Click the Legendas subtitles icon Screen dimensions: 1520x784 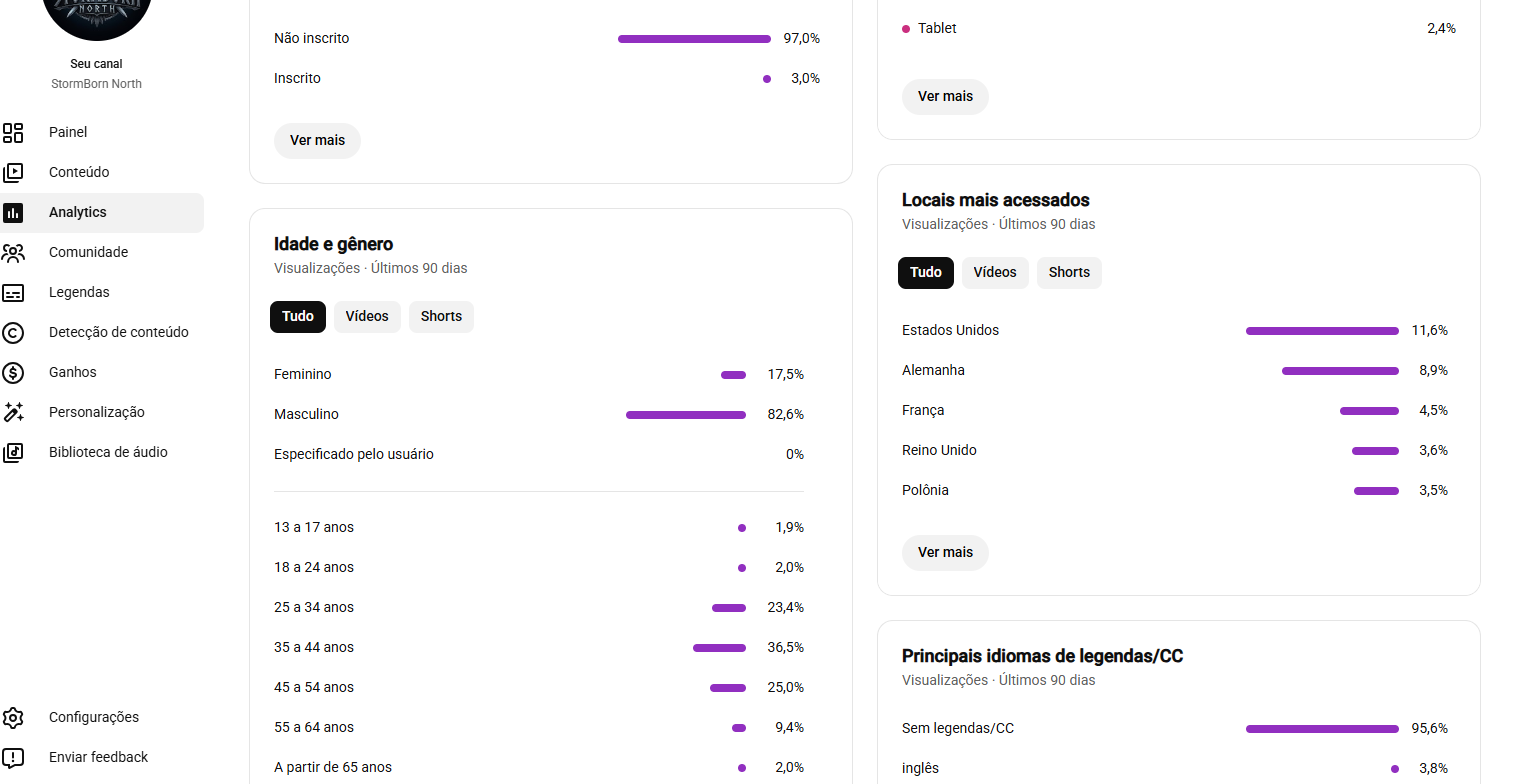[x=13, y=292]
